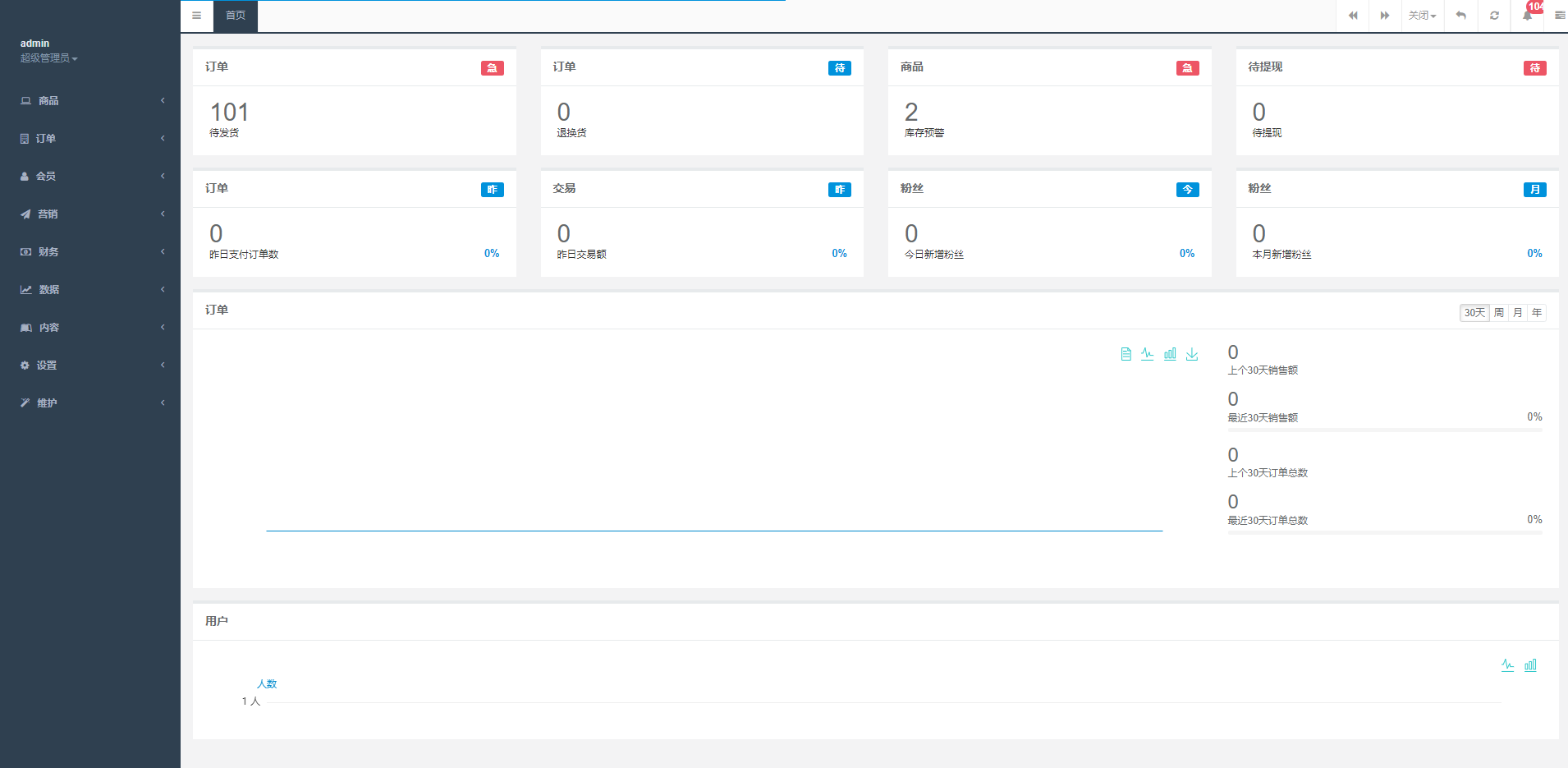Click the 营销 paper plane icon
This screenshot has width=1568, height=768.
point(25,214)
